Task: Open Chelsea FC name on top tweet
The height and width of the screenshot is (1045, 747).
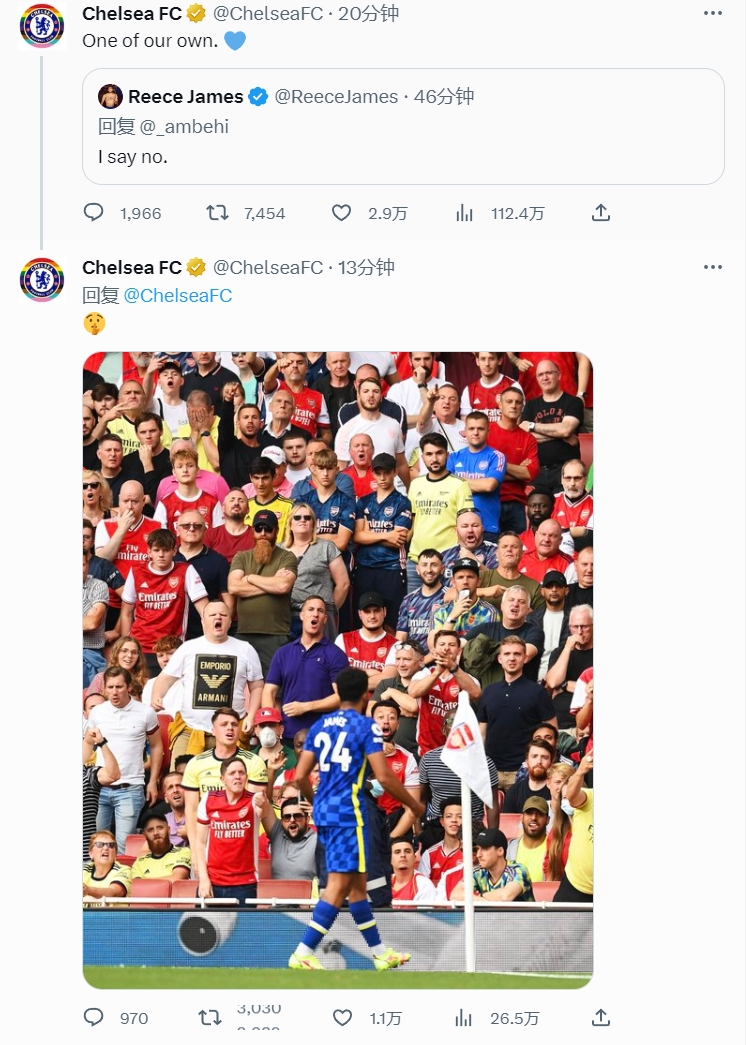Action: (132, 13)
